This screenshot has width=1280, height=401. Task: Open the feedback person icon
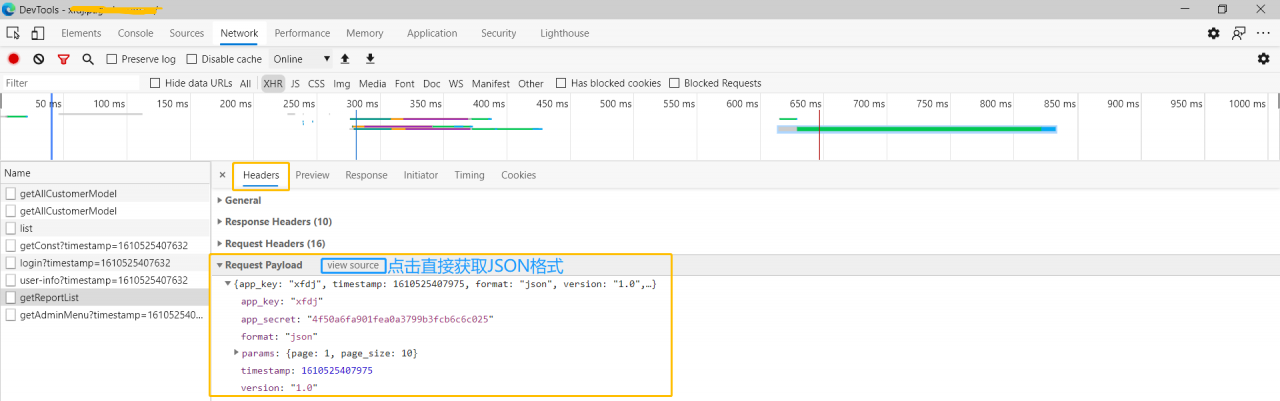click(1239, 33)
